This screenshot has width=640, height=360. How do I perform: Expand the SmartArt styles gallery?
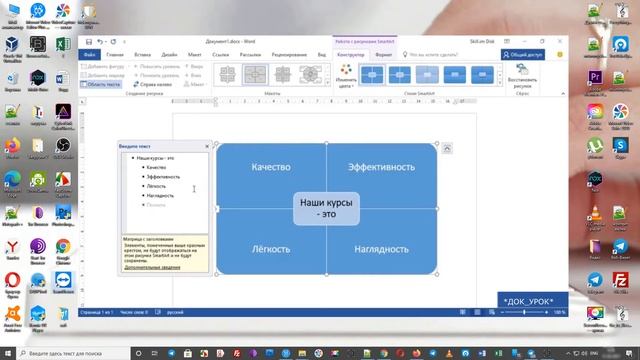tap(500, 82)
